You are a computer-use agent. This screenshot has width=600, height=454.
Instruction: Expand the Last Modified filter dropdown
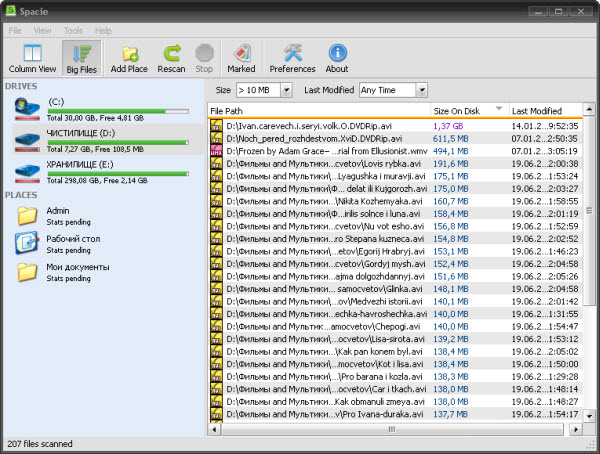point(423,90)
